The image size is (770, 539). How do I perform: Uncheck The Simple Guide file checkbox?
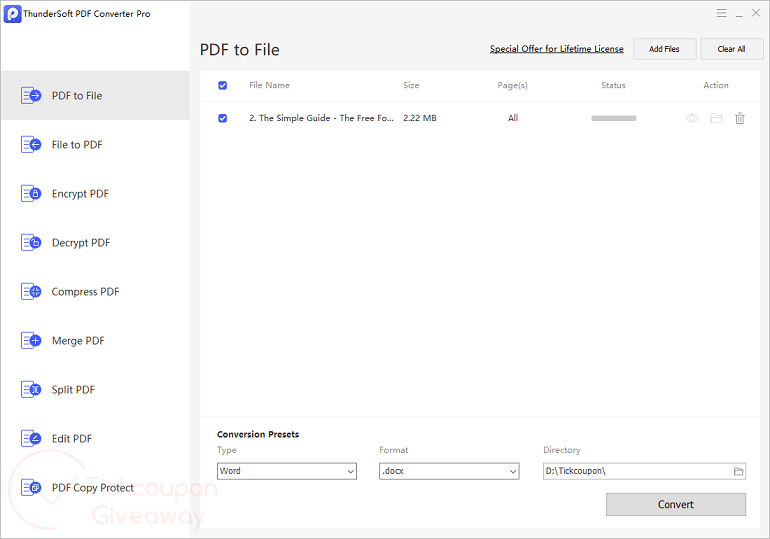coord(222,118)
